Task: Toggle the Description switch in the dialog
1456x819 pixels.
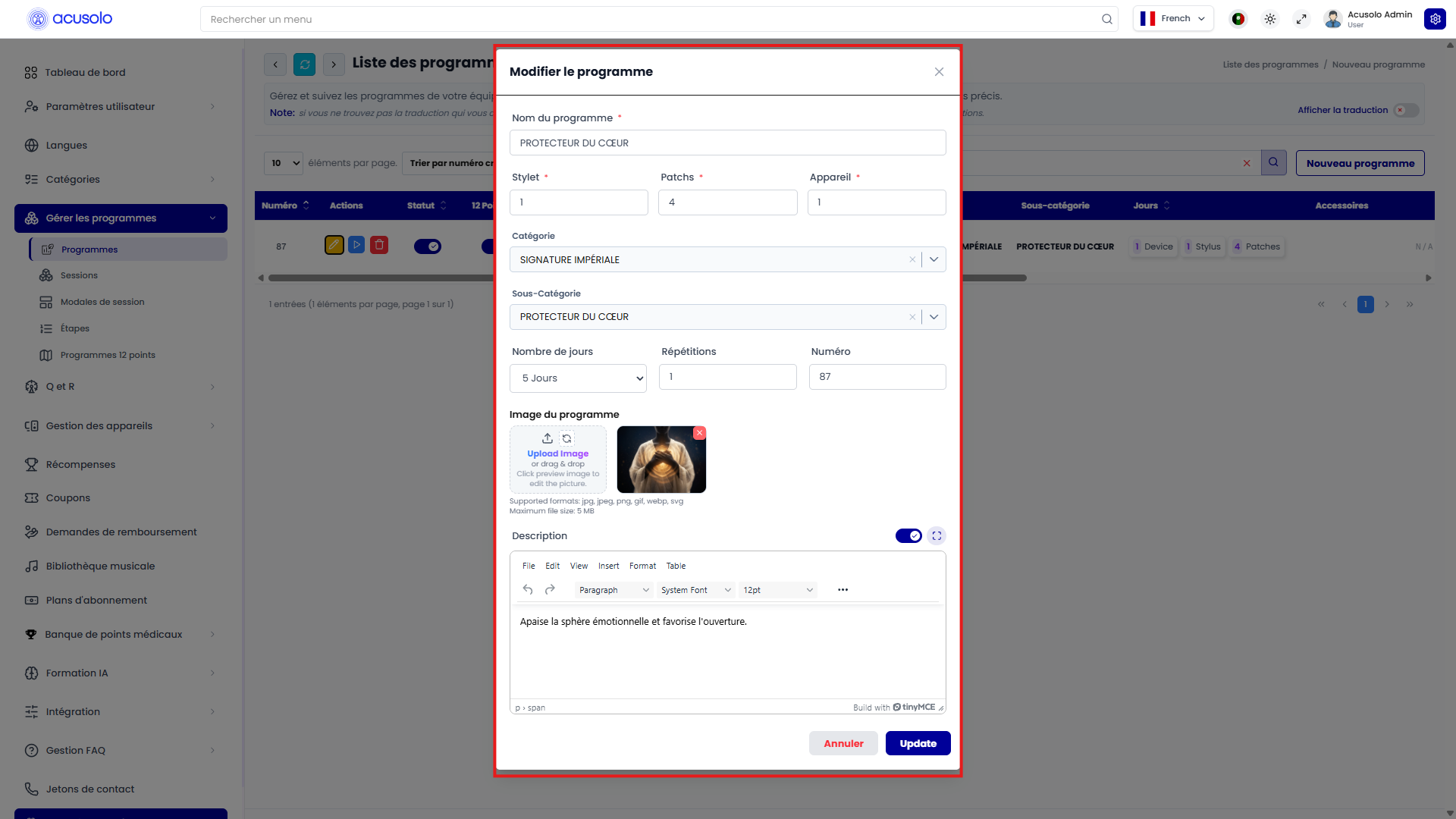Action: tap(908, 535)
